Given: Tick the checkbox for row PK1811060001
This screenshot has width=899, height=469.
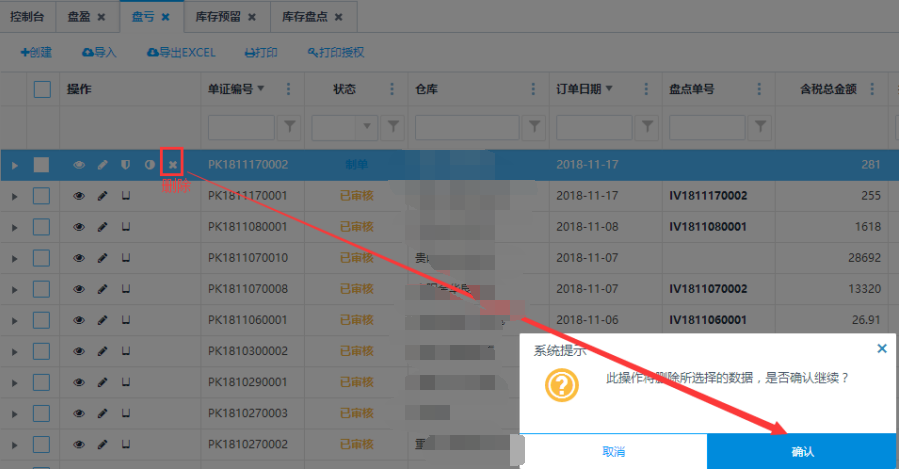Looking at the screenshot, I should pyautogui.click(x=42, y=320).
